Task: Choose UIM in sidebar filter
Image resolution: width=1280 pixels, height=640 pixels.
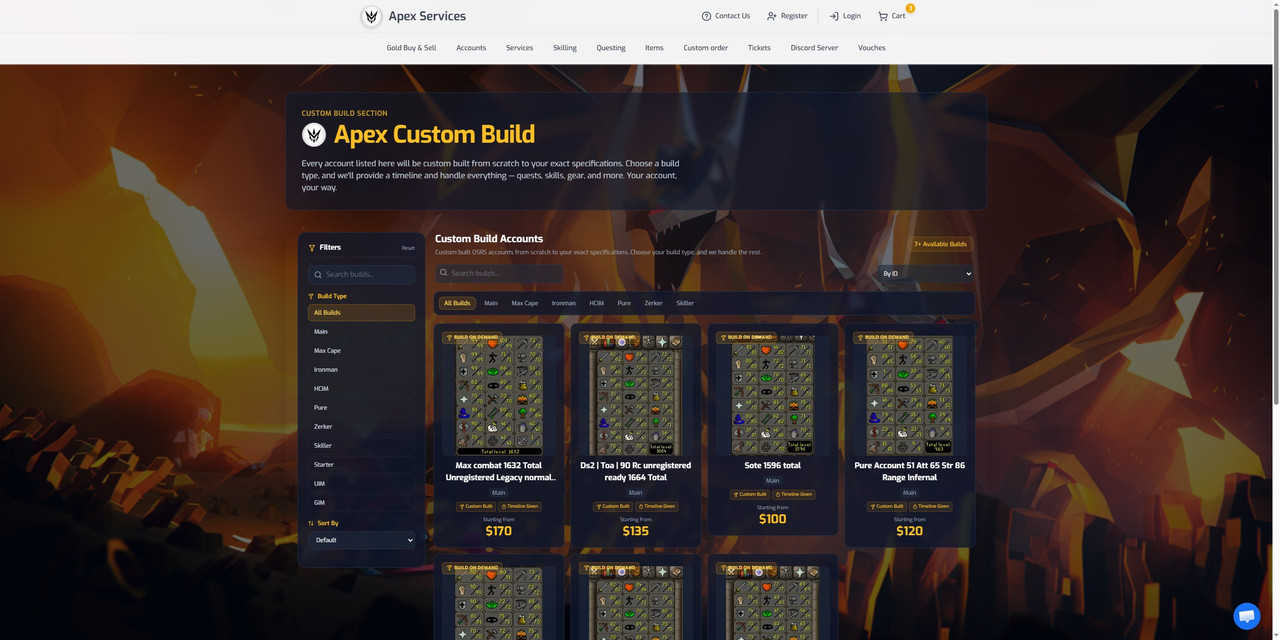Action: pyautogui.click(x=361, y=484)
